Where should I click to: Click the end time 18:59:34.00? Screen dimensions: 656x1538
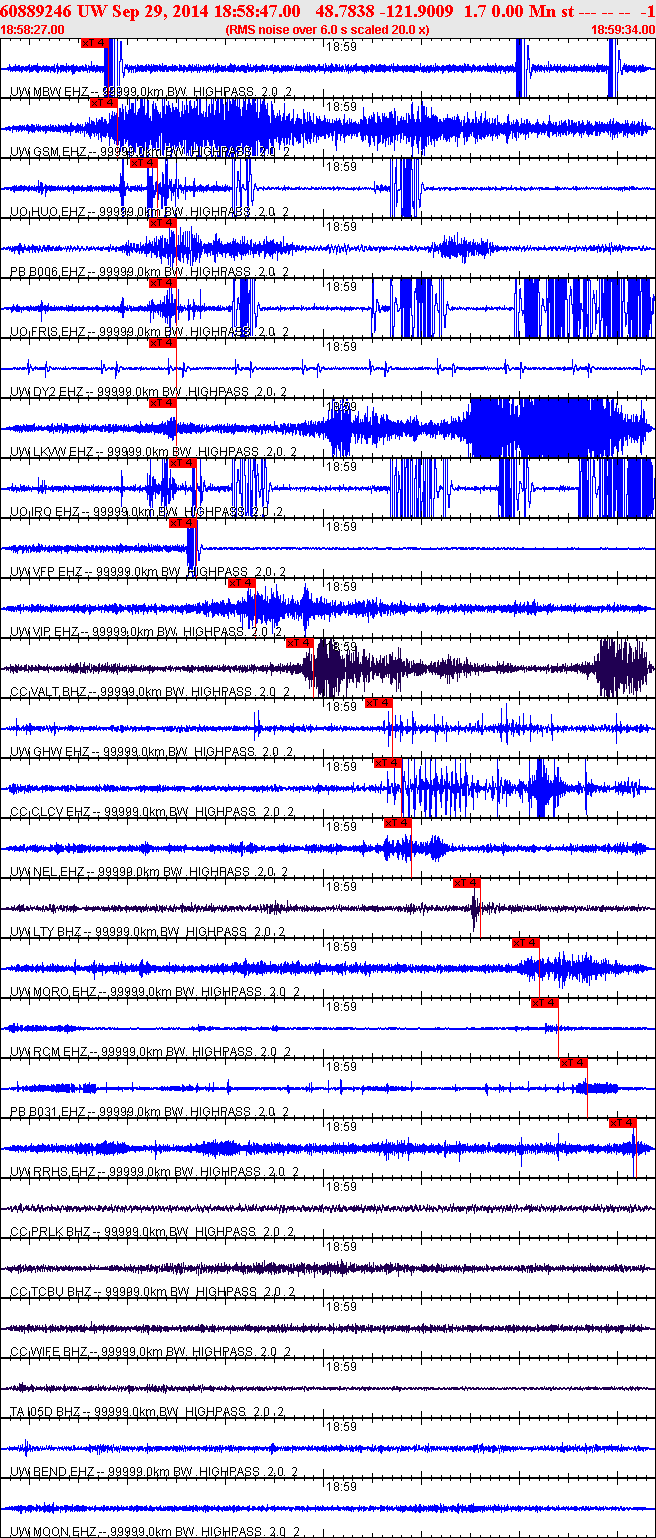point(622,30)
